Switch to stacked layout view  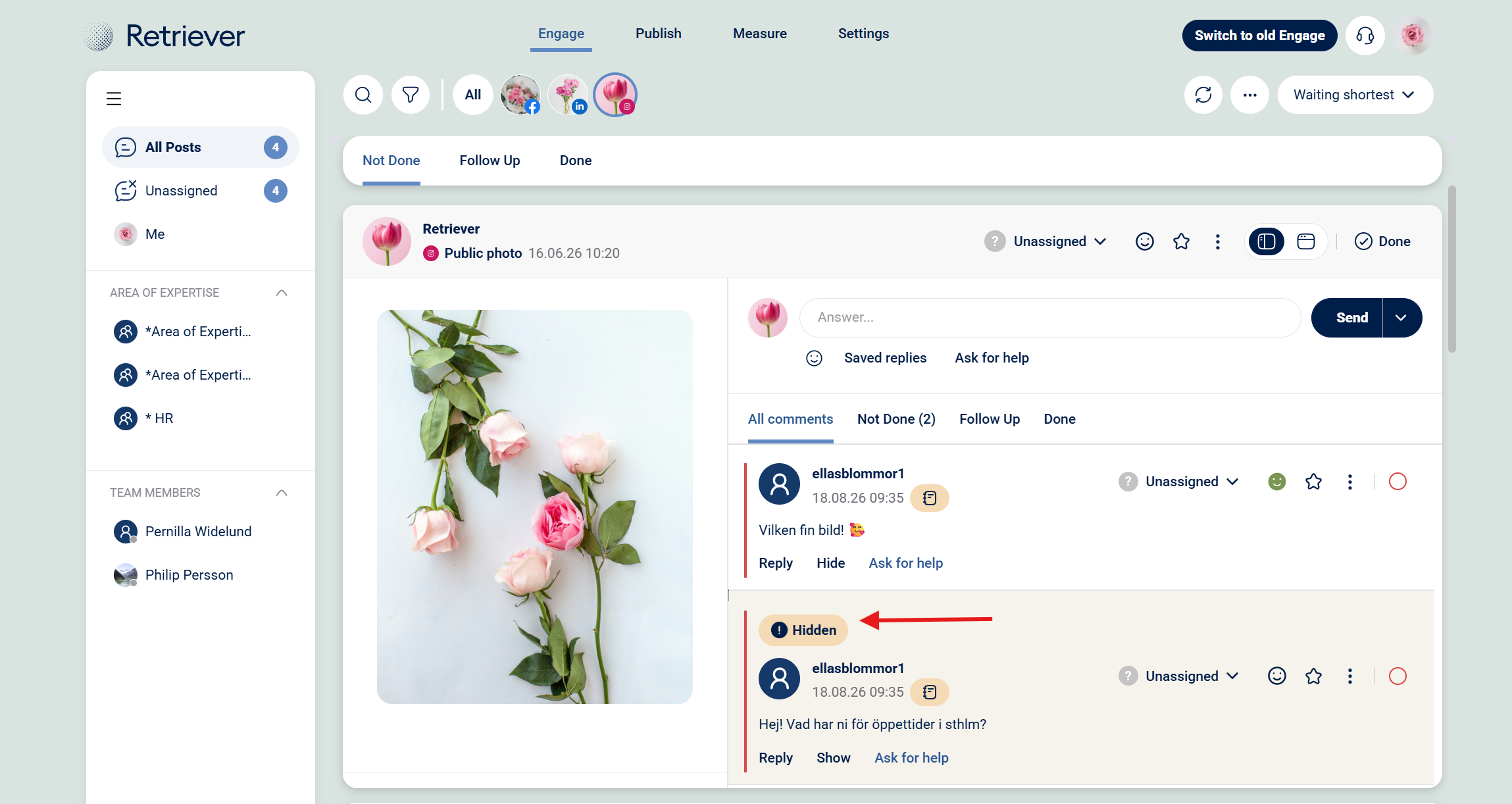[1306, 241]
